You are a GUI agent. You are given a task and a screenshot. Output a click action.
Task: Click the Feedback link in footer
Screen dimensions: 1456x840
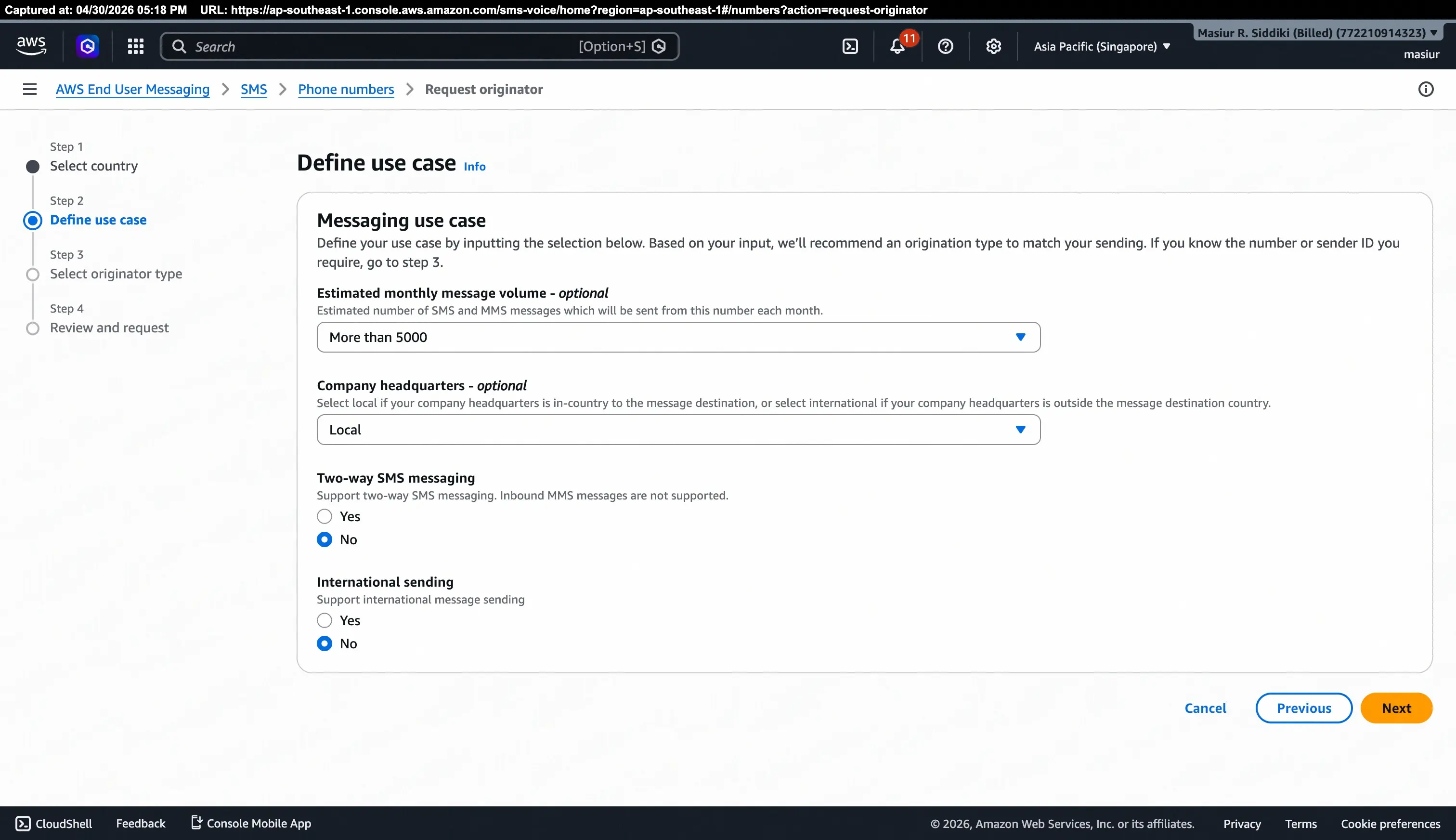(x=141, y=823)
